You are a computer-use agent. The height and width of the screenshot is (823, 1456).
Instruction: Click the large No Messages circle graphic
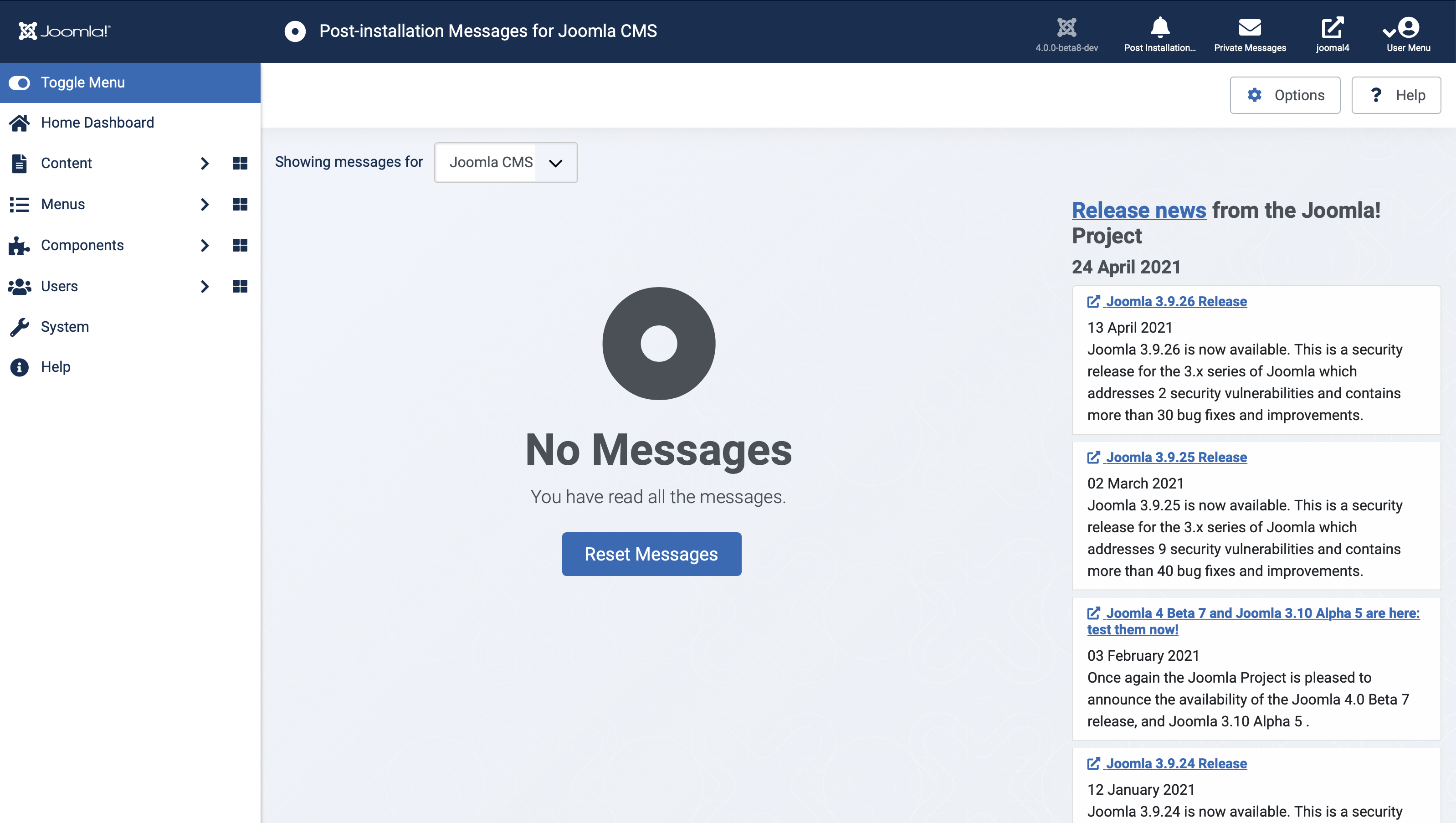pos(658,344)
